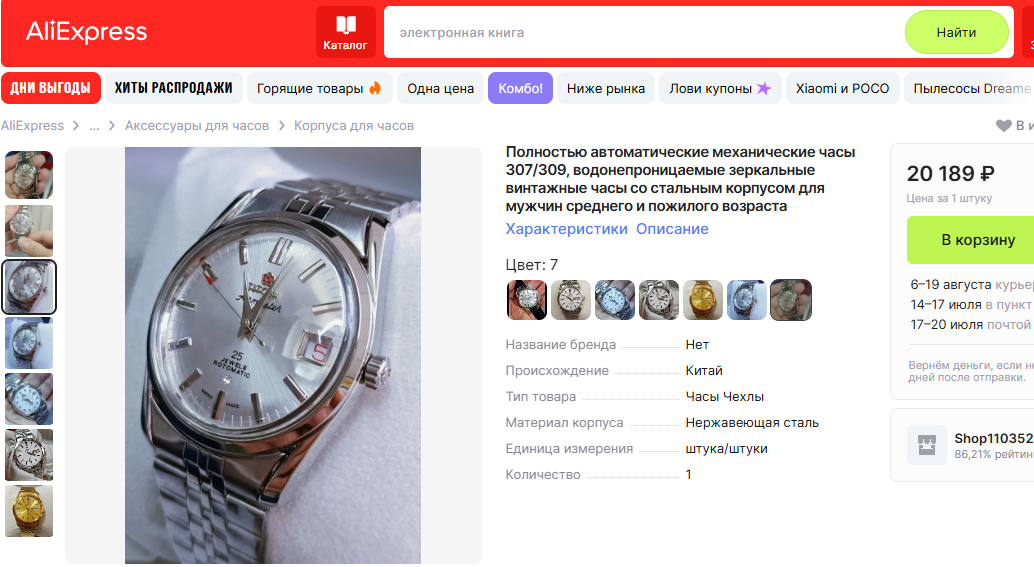
Task: Click the flame icon on Горящие товары
Action: pyautogui.click(x=375, y=88)
